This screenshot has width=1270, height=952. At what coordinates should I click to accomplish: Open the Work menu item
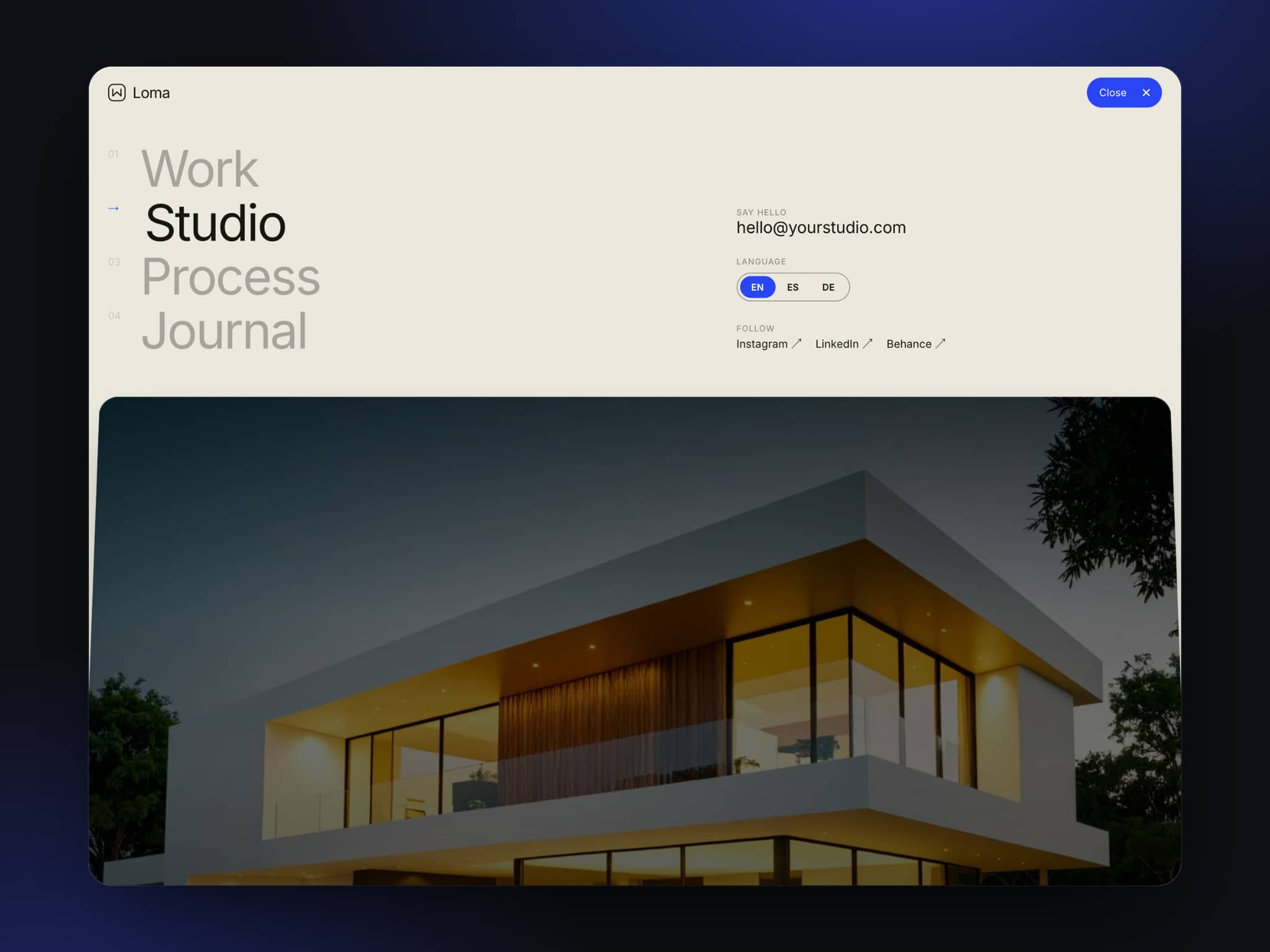coord(200,169)
